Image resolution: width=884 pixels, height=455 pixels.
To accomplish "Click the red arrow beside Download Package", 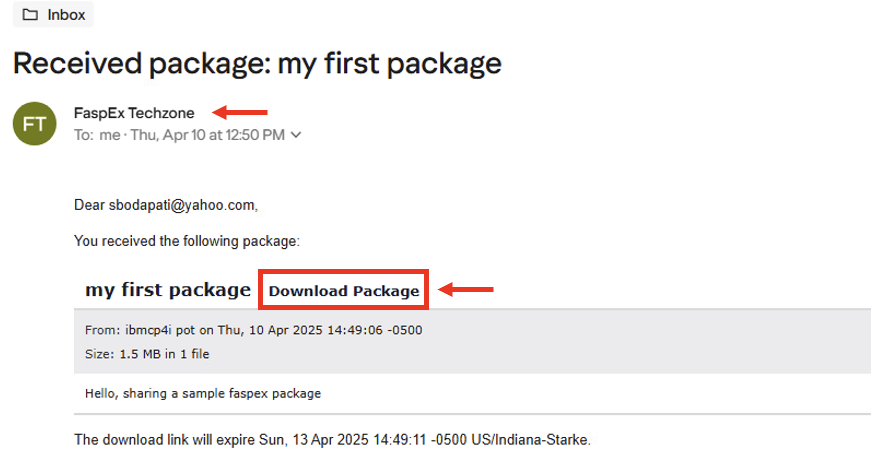I will pyautogui.click(x=466, y=290).
